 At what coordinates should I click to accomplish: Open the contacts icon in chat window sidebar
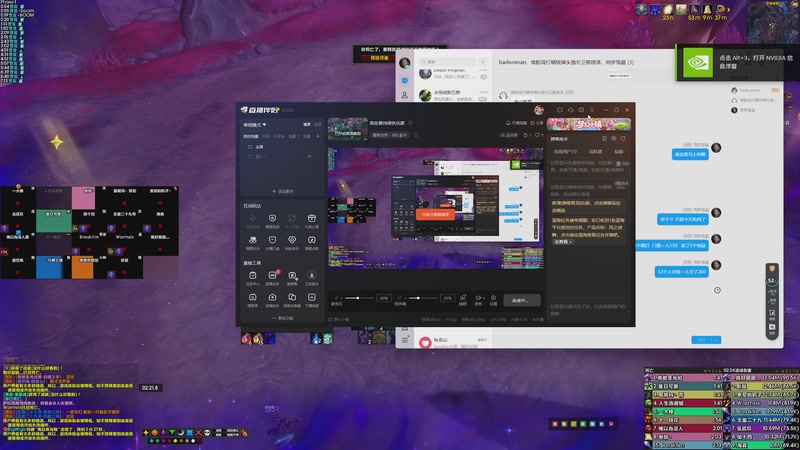(405, 95)
